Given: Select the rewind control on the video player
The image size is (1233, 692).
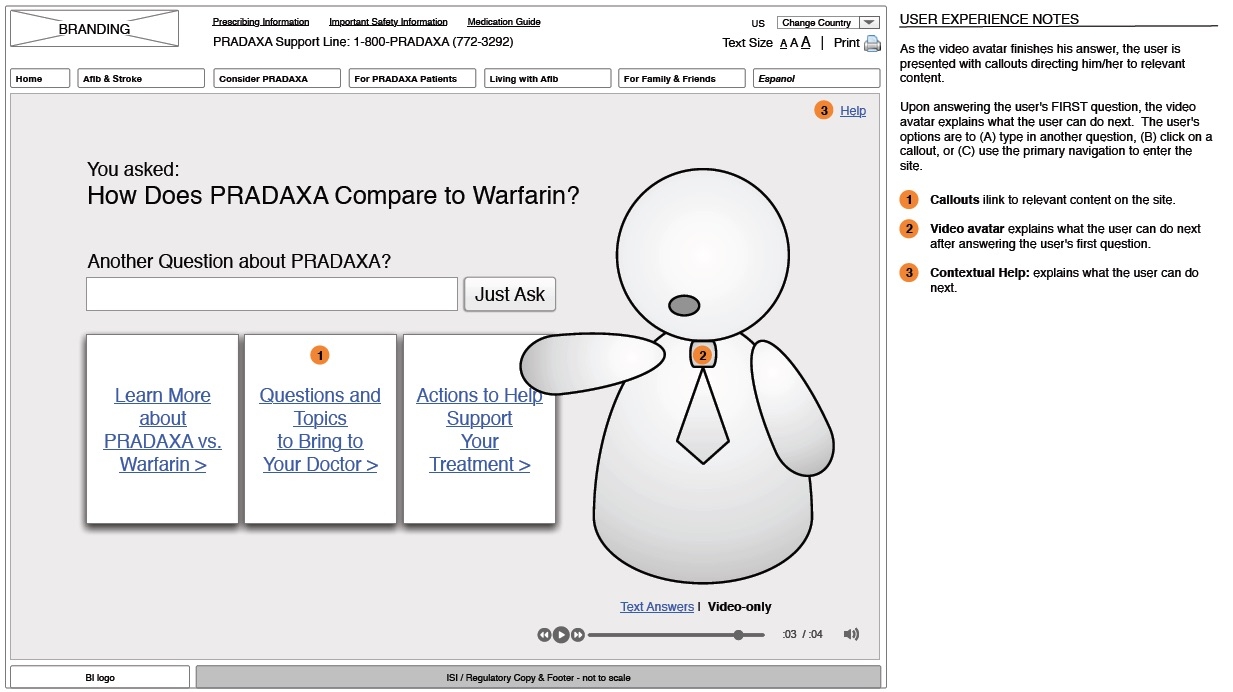Looking at the screenshot, I should (545, 635).
